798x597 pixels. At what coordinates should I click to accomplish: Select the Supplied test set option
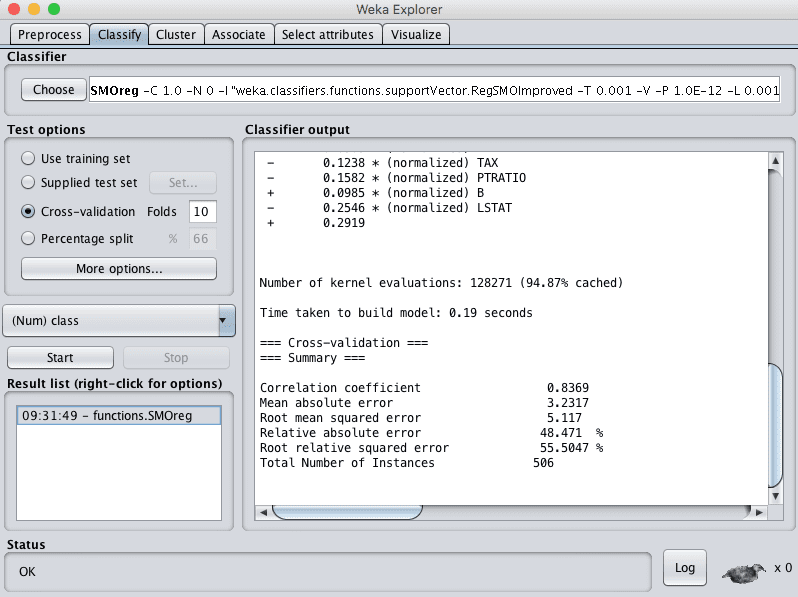tap(28, 182)
